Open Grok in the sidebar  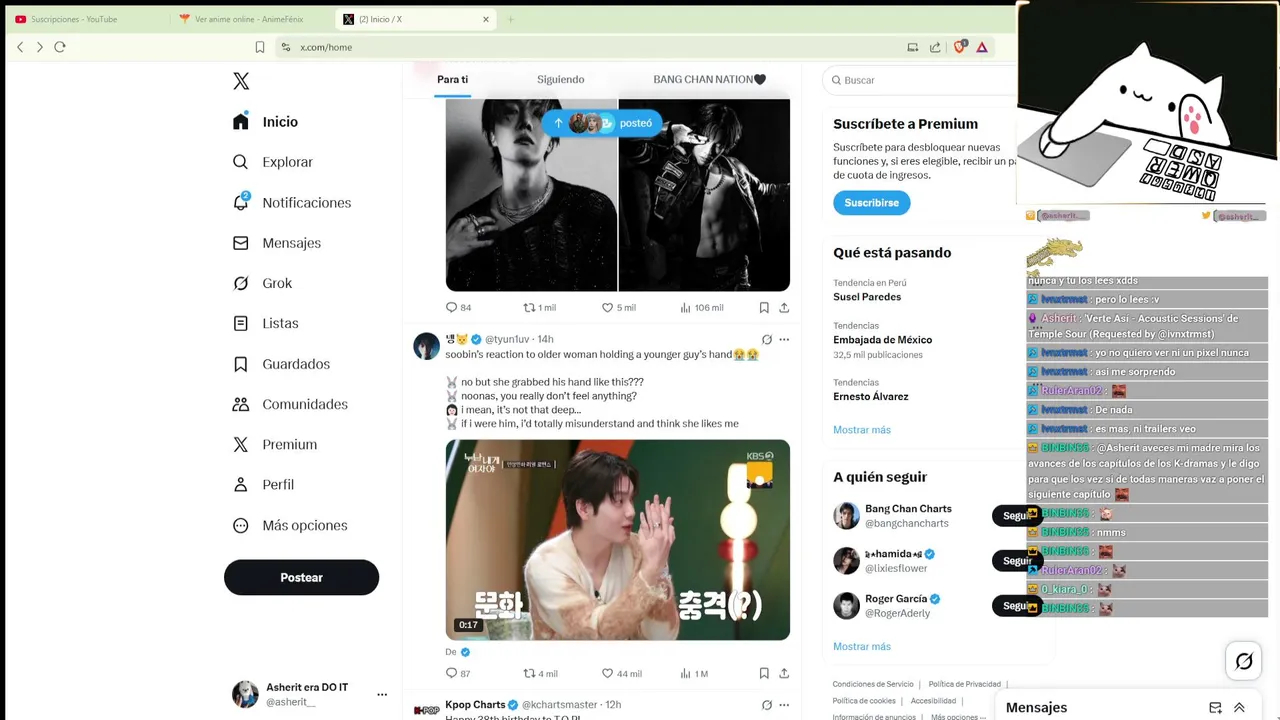coord(262,284)
